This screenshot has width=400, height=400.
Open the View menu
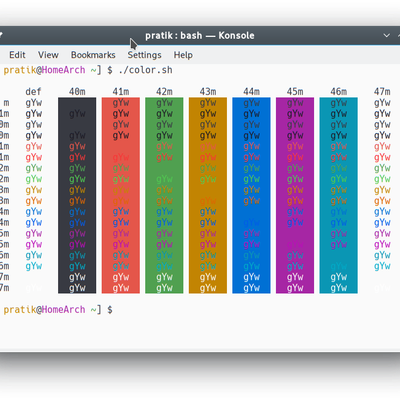pyautogui.click(x=48, y=55)
